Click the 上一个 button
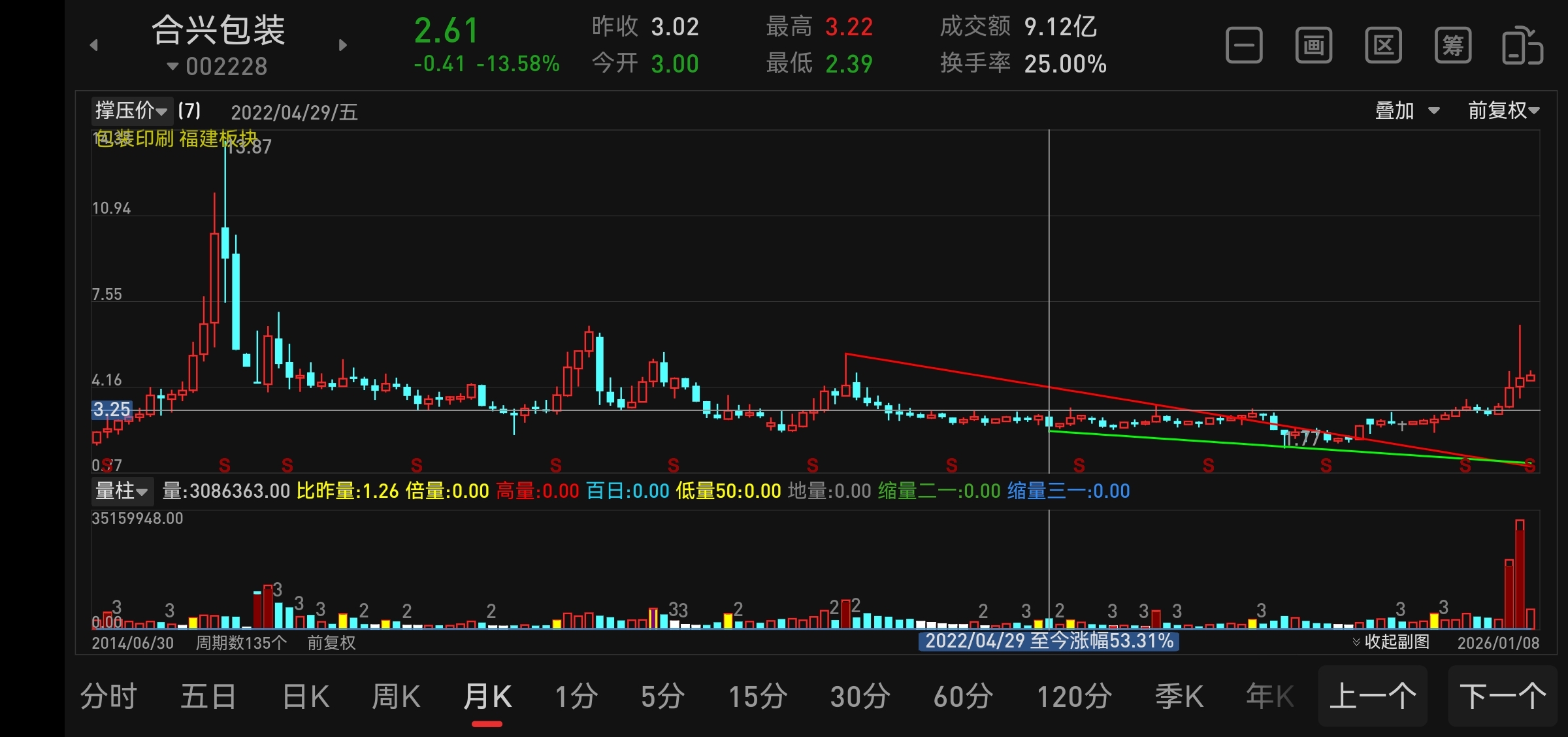Viewport: 1568px width, 737px height. (1373, 696)
